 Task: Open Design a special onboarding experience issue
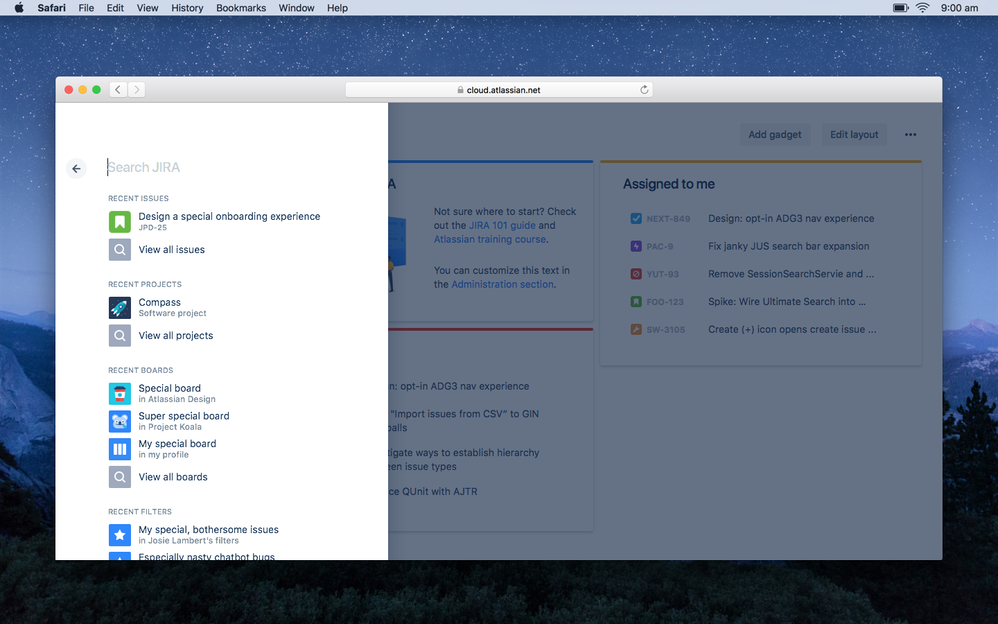coord(229,216)
